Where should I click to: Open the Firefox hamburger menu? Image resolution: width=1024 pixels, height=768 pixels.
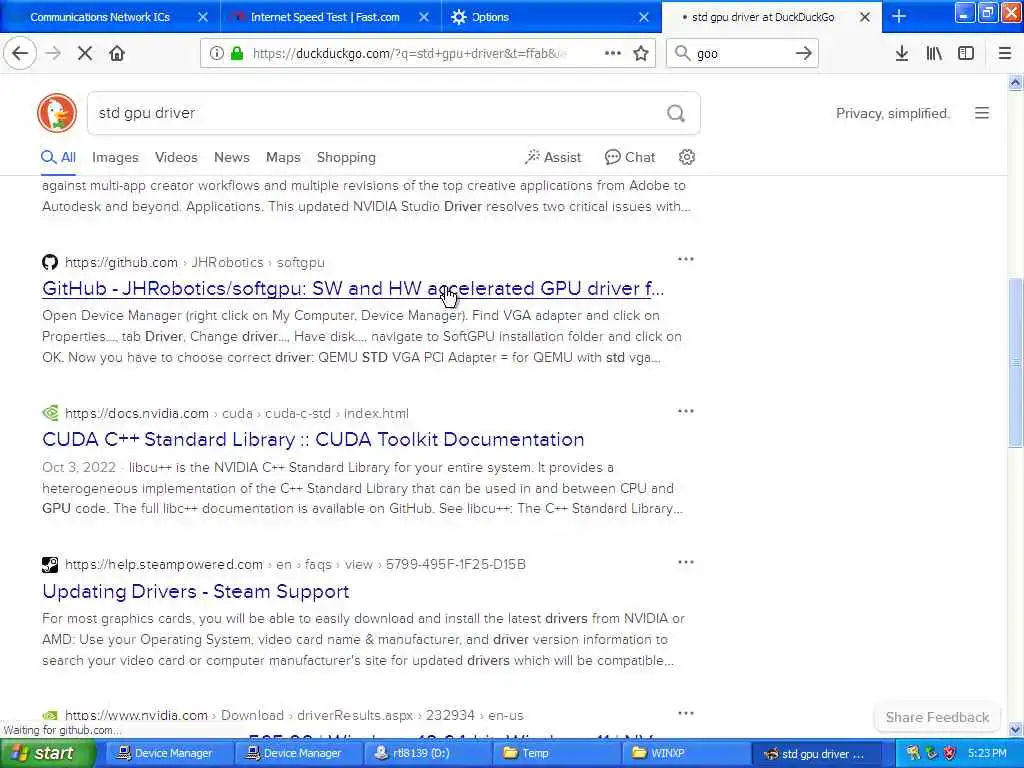(1004, 54)
